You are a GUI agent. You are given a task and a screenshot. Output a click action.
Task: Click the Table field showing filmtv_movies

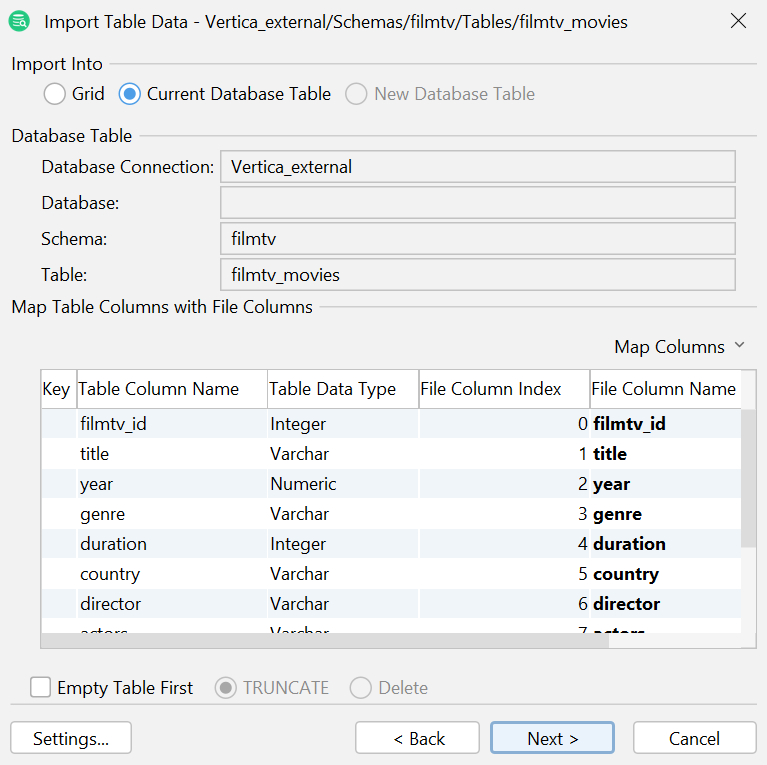[x=478, y=274]
